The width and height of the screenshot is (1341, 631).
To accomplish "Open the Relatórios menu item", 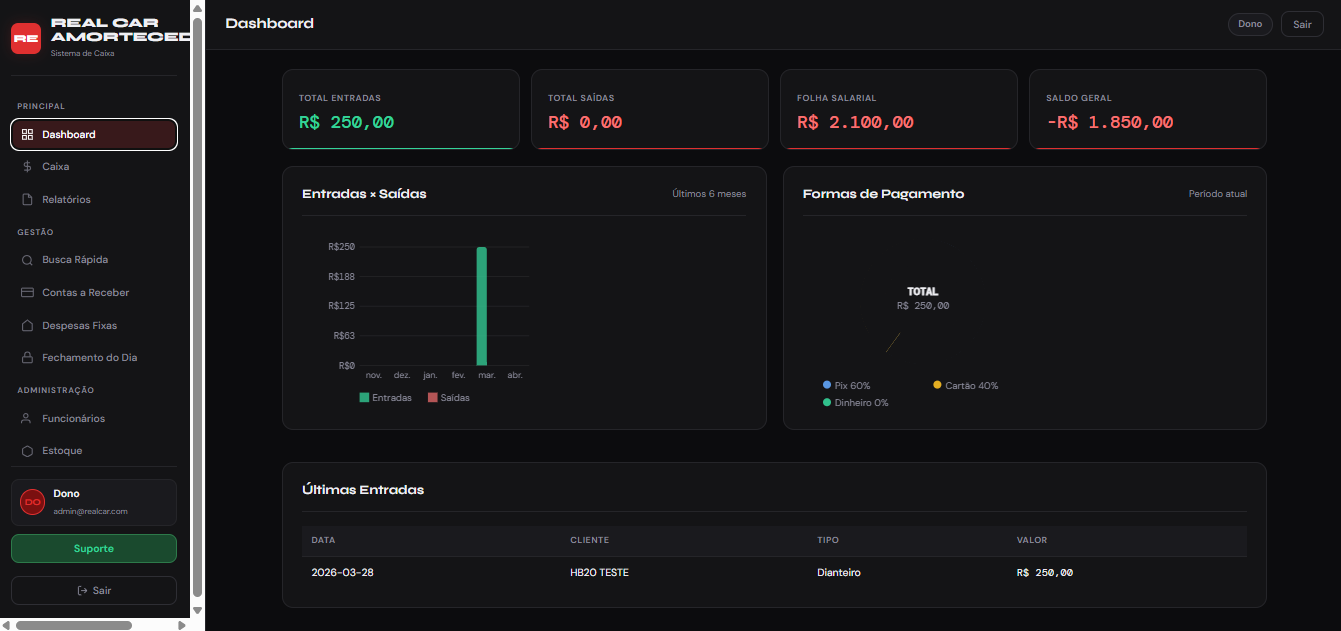I will [x=66, y=200].
